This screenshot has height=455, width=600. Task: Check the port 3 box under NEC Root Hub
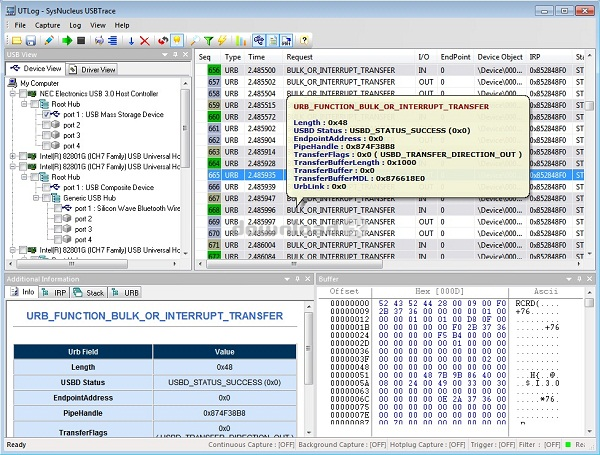click(46, 135)
